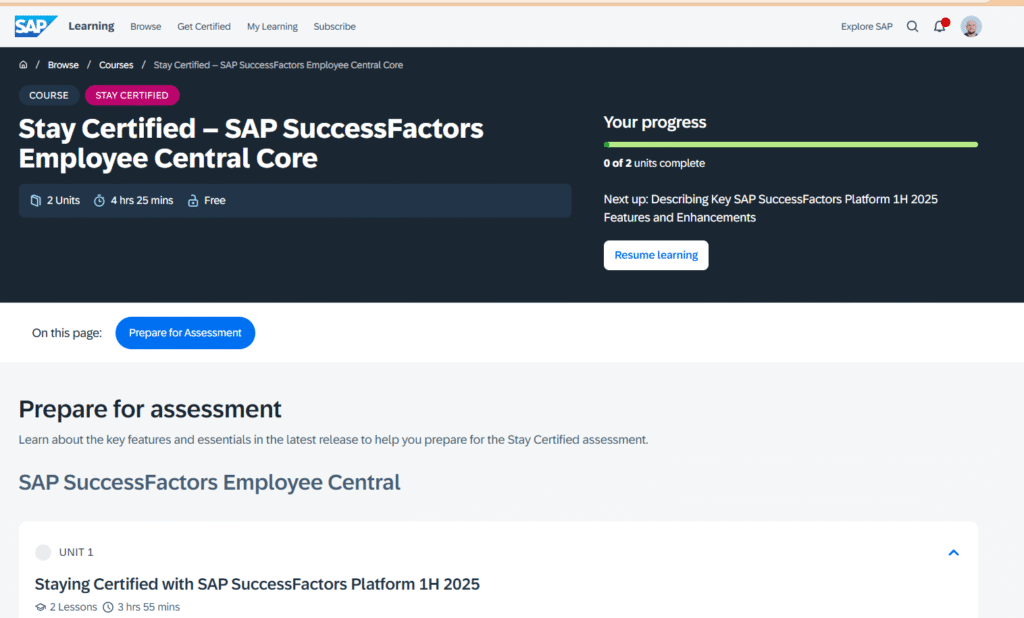This screenshot has height=618, width=1024.
Task: Click the Resume learning button
Action: [x=656, y=255]
